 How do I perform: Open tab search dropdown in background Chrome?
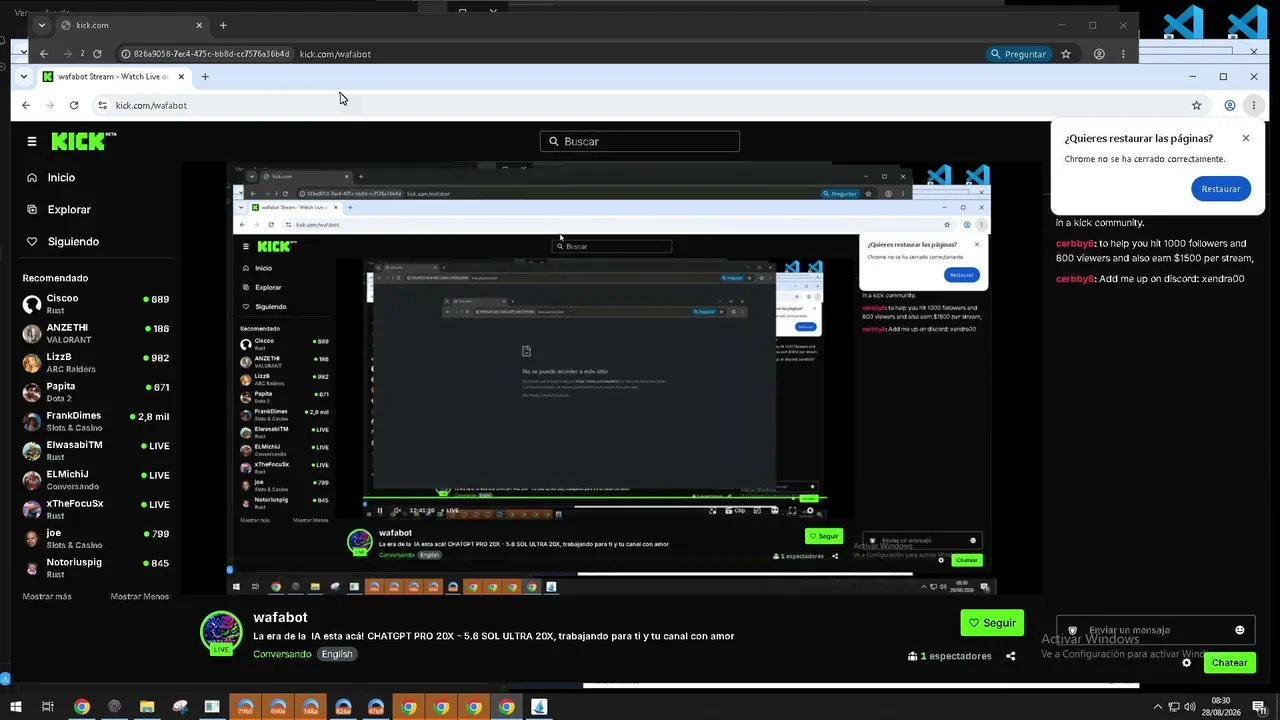click(x=42, y=25)
